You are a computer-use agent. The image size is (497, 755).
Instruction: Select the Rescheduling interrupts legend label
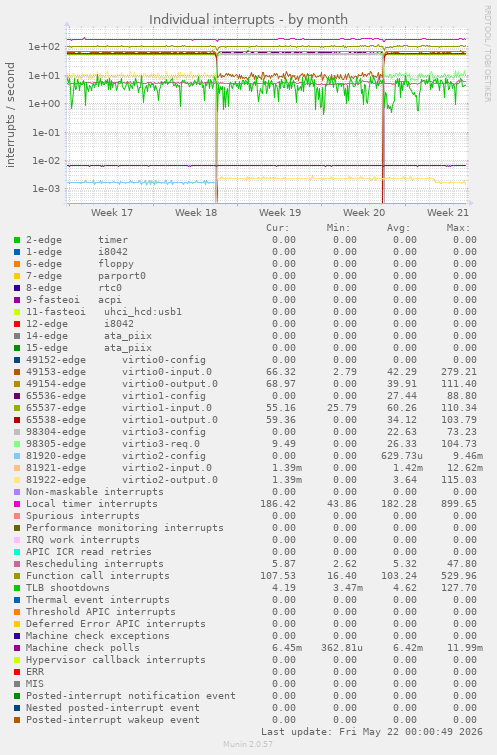[94, 564]
